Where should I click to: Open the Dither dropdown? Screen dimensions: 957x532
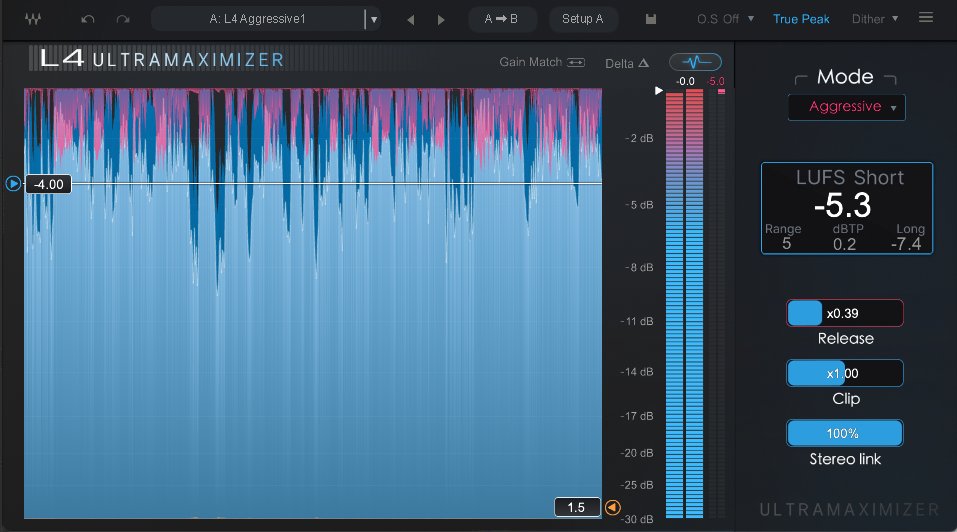tap(875, 20)
